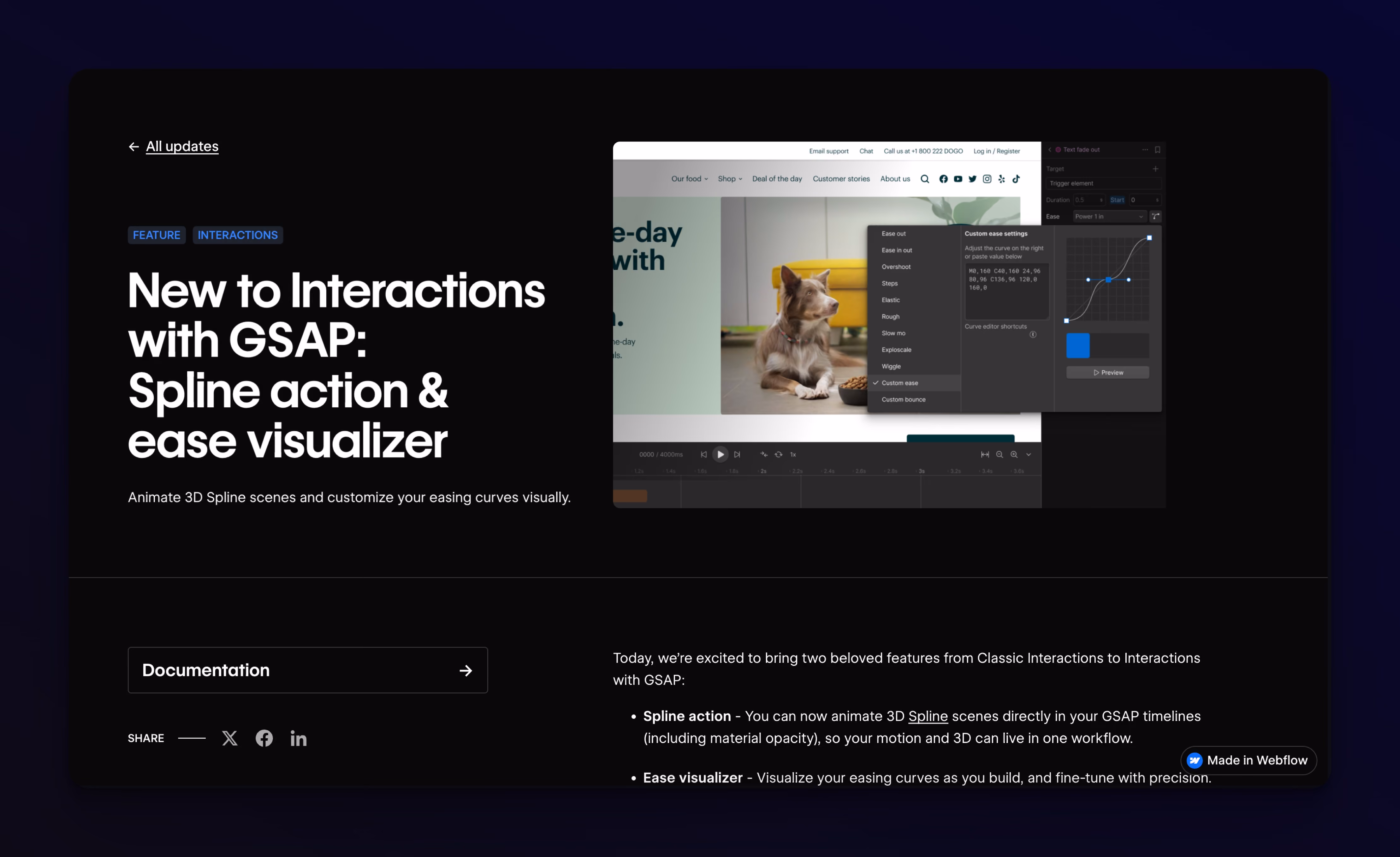Screen dimensions: 1400x857
Task: Click the top-right end point of the ease curve
Action: coord(1149,238)
